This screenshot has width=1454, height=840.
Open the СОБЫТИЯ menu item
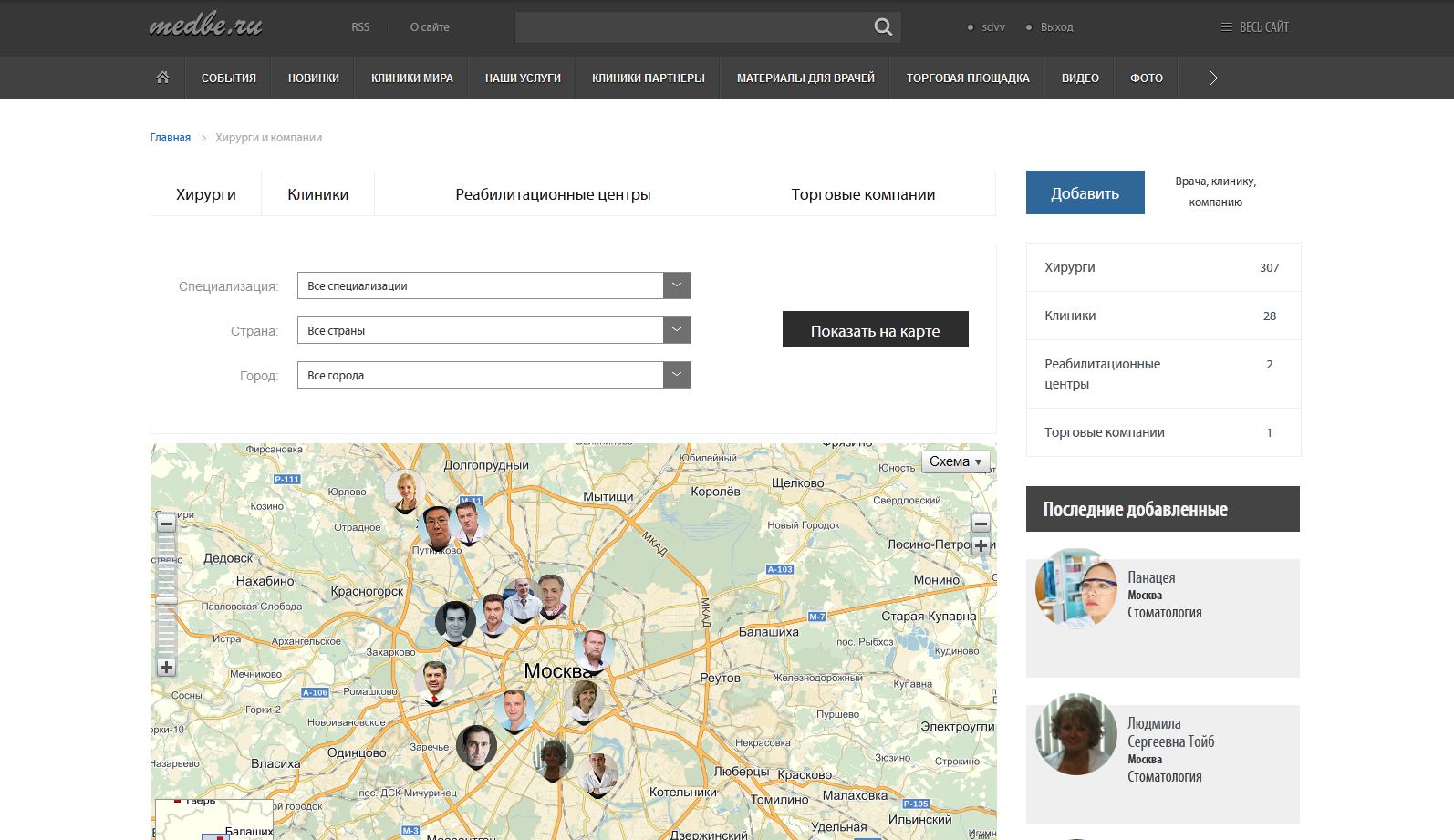pyautogui.click(x=228, y=78)
